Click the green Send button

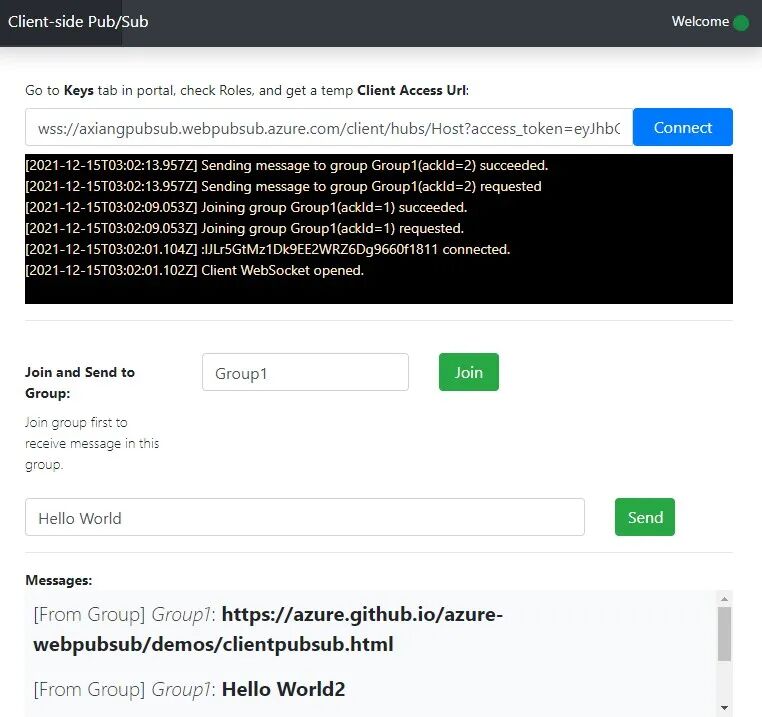click(x=644, y=517)
